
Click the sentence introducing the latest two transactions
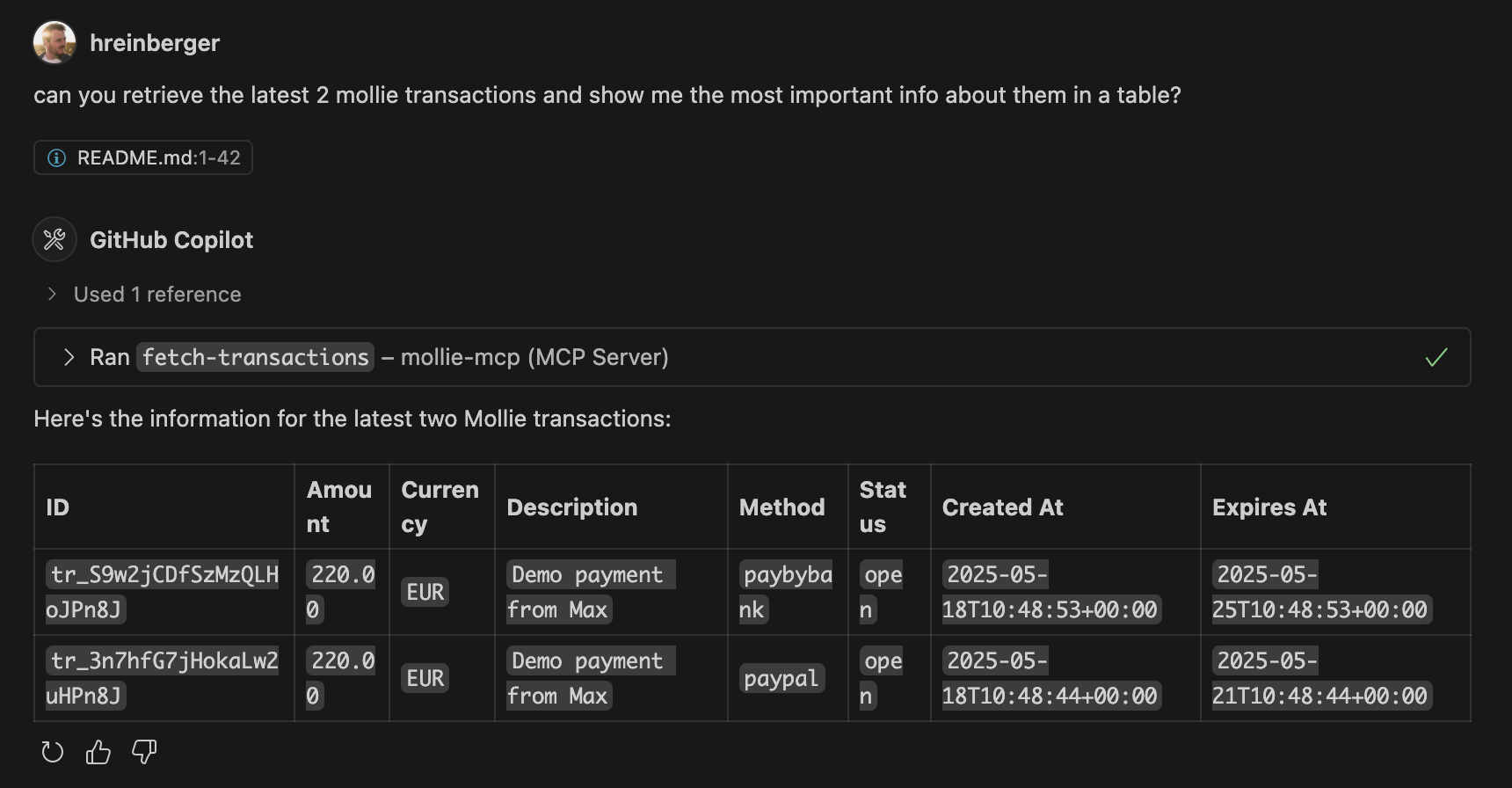click(353, 419)
